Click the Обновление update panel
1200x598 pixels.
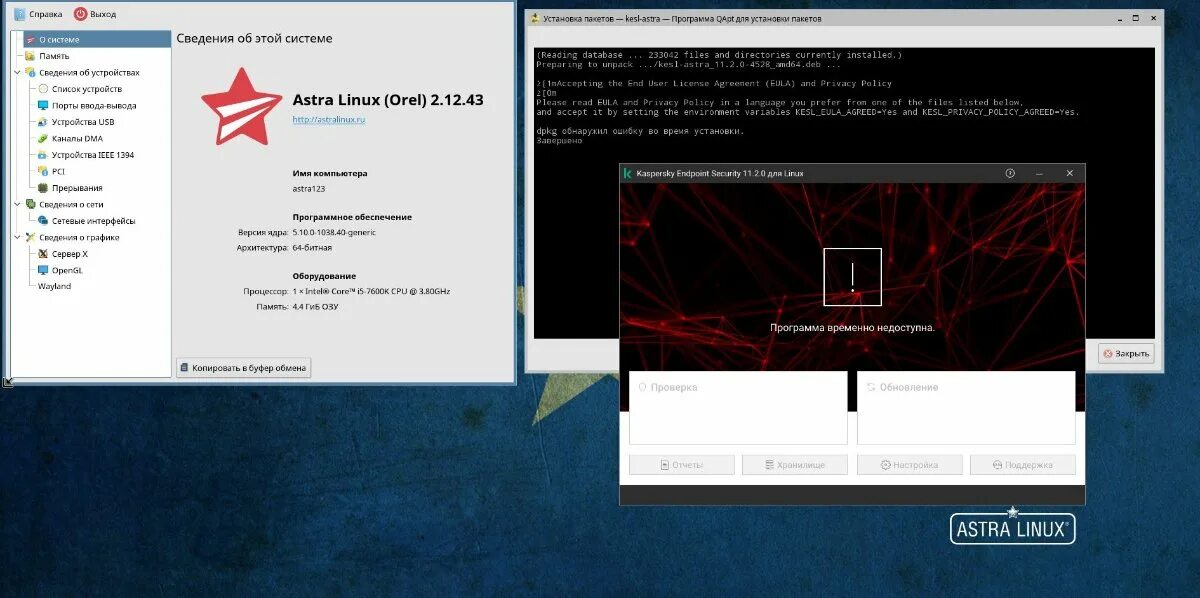coord(966,407)
